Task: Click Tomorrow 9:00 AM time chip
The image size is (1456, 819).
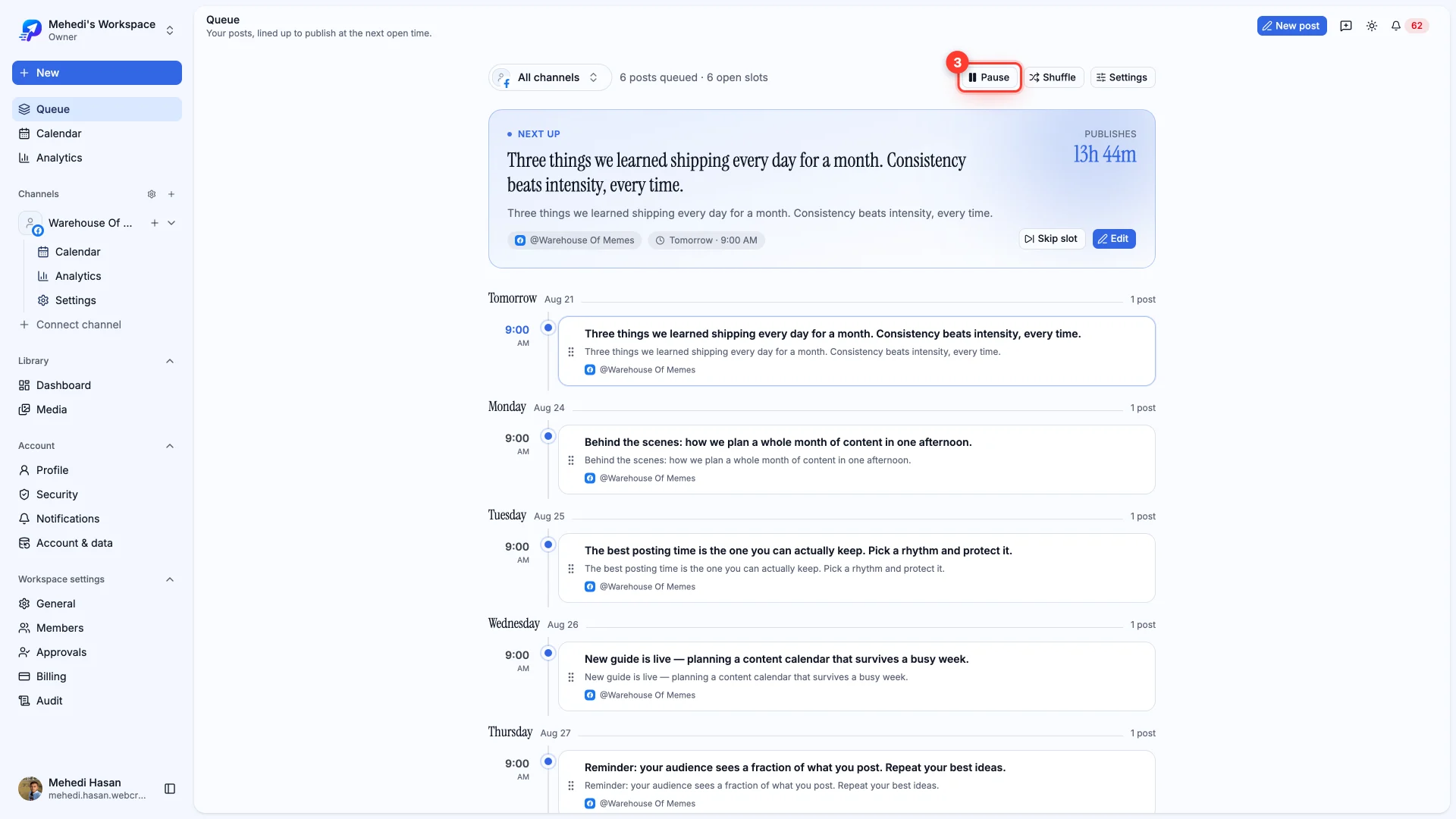Action: (x=706, y=240)
